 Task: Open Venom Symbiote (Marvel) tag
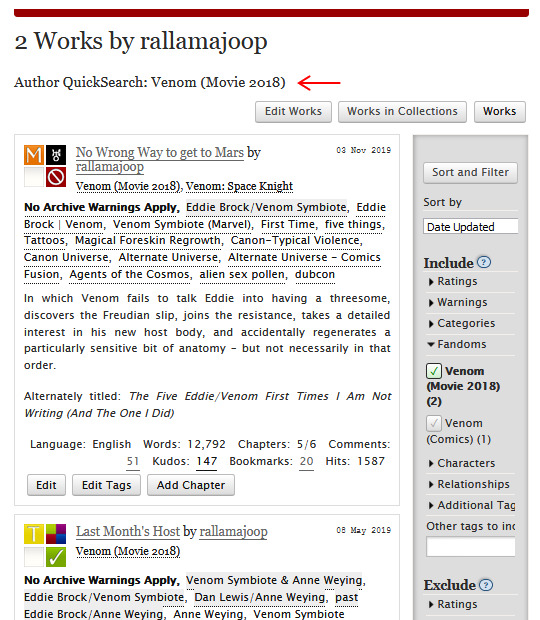pos(182,224)
